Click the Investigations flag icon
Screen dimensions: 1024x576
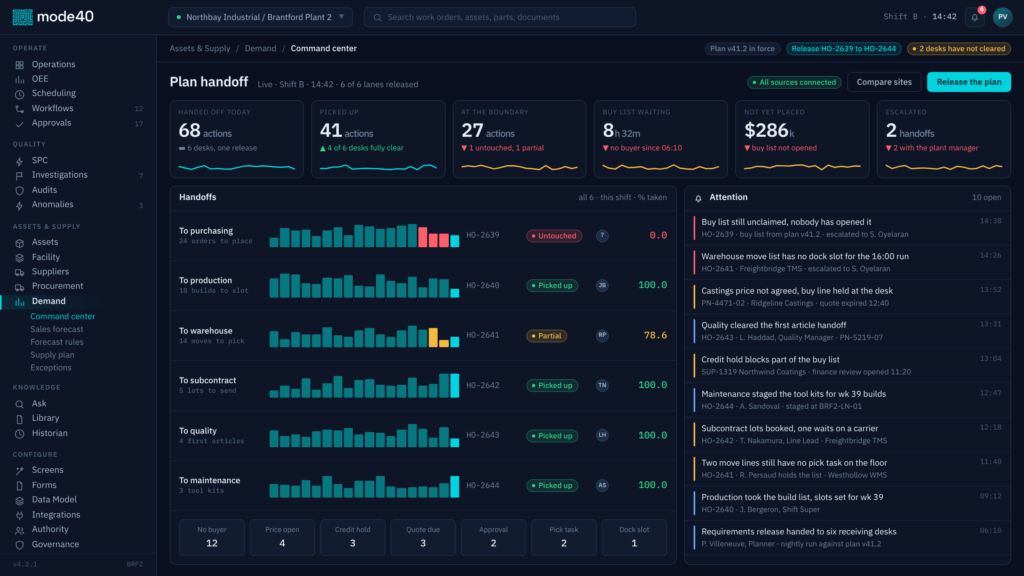click(20, 175)
